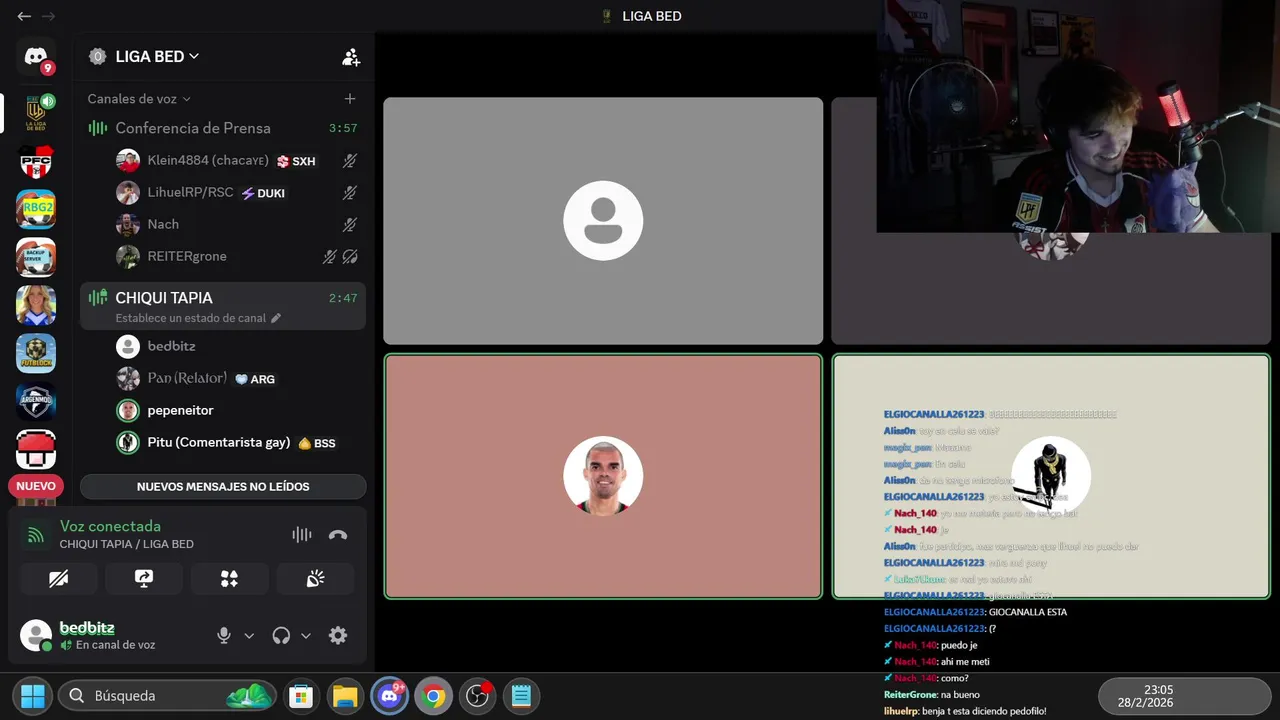Click Klein4884's muted microphone icon

350,160
